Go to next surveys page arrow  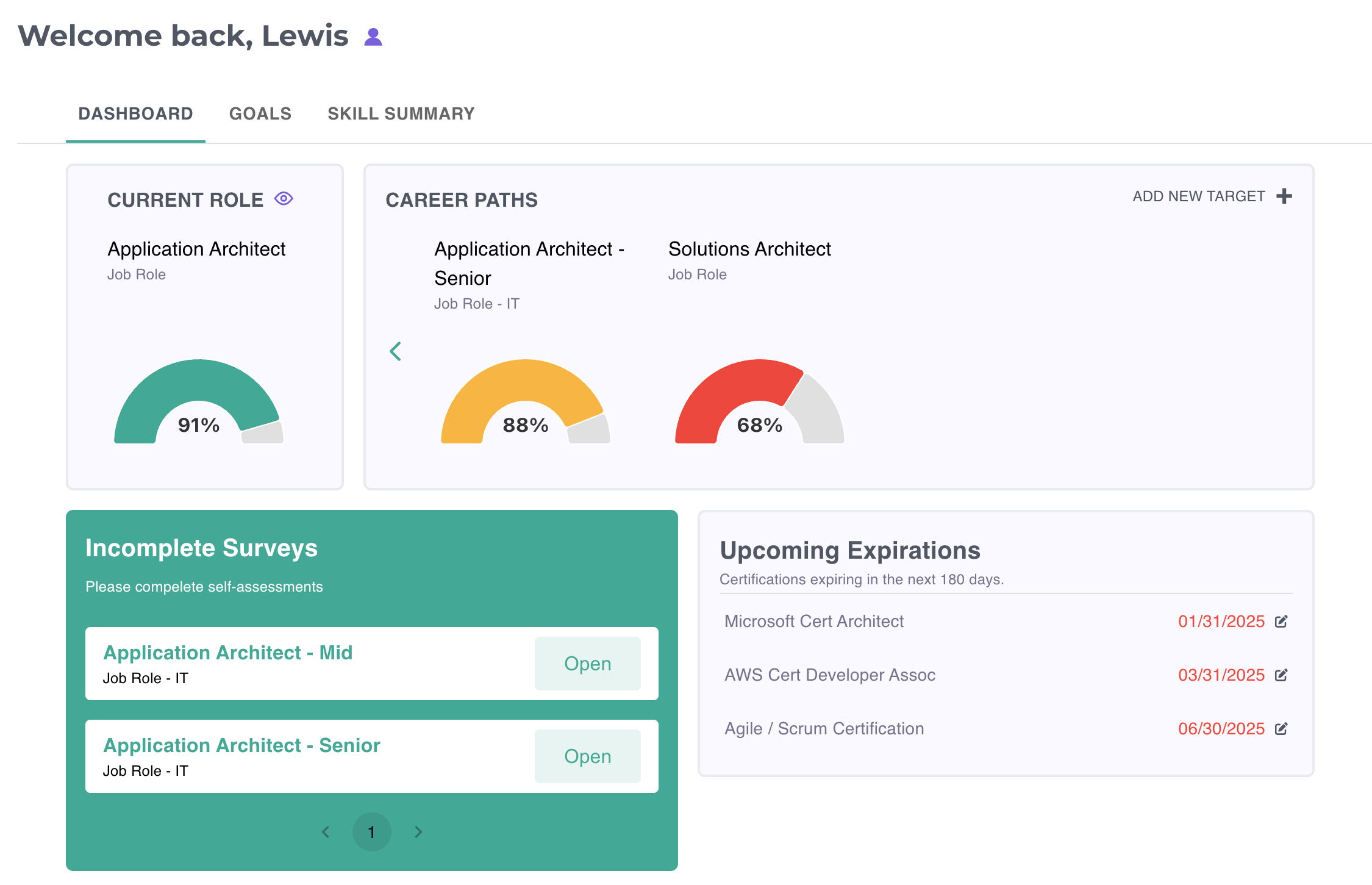pyautogui.click(x=418, y=832)
